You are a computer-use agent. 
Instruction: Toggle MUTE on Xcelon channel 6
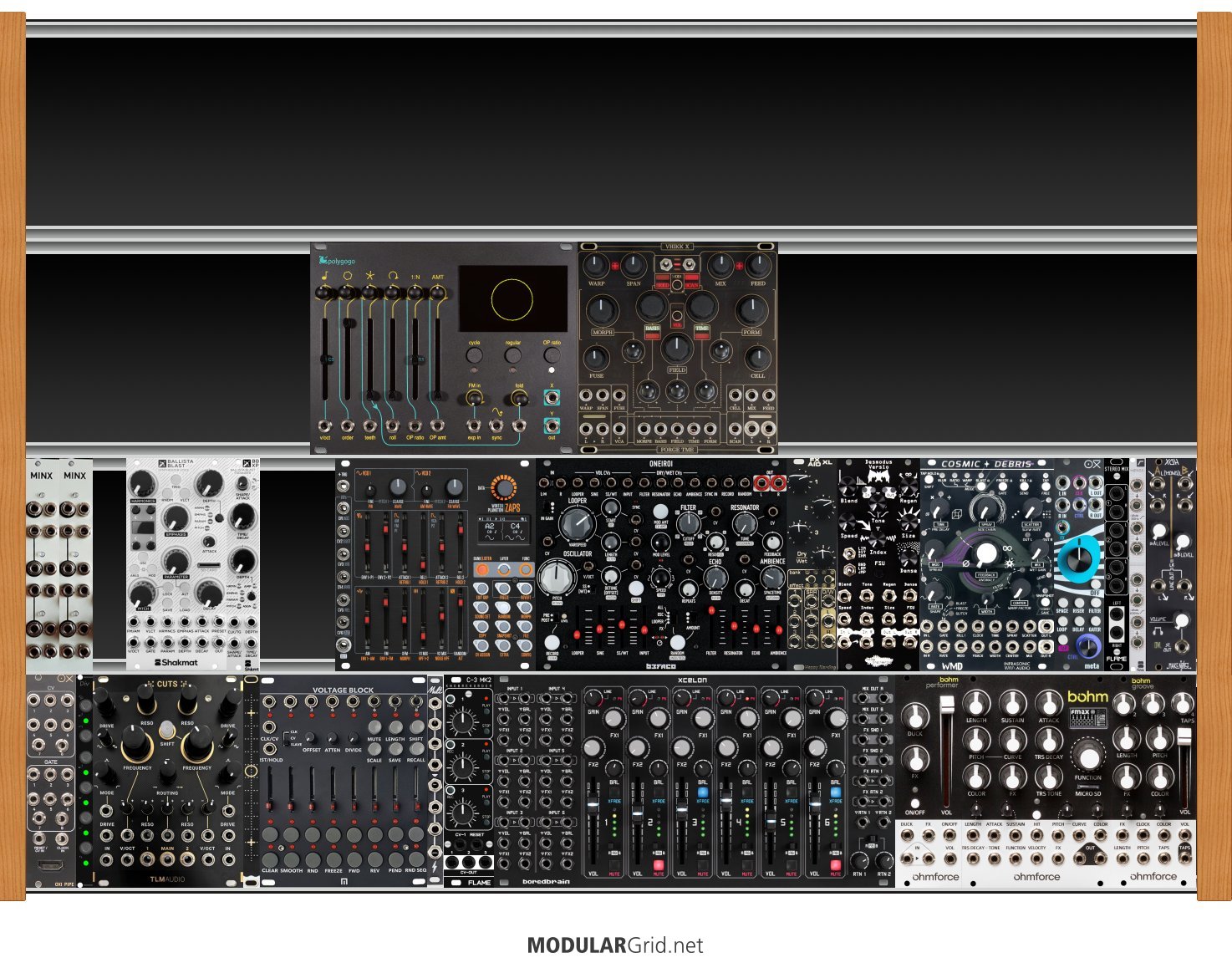(x=836, y=866)
